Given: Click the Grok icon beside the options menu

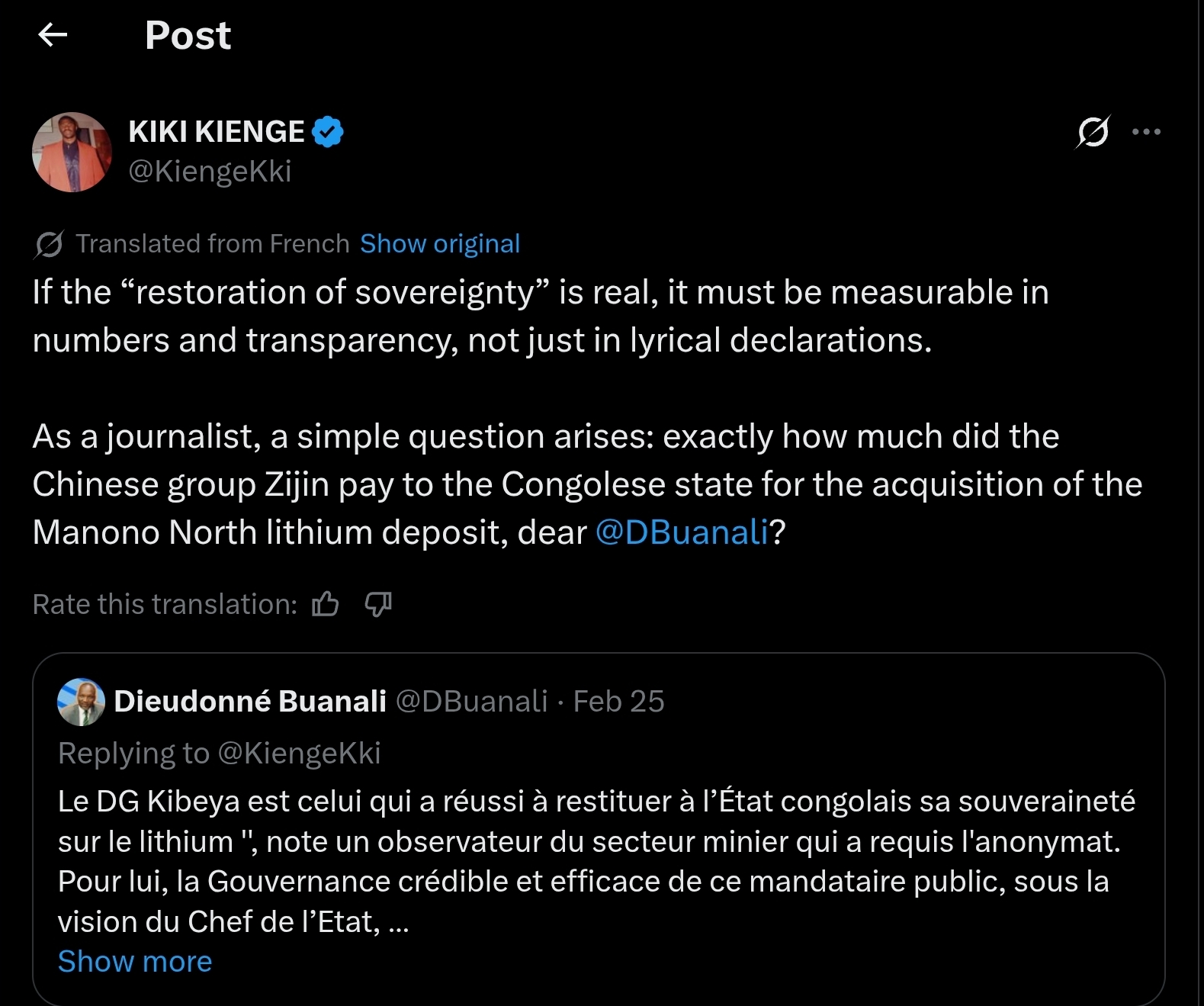Looking at the screenshot, I should click(x=1093, y=132).
